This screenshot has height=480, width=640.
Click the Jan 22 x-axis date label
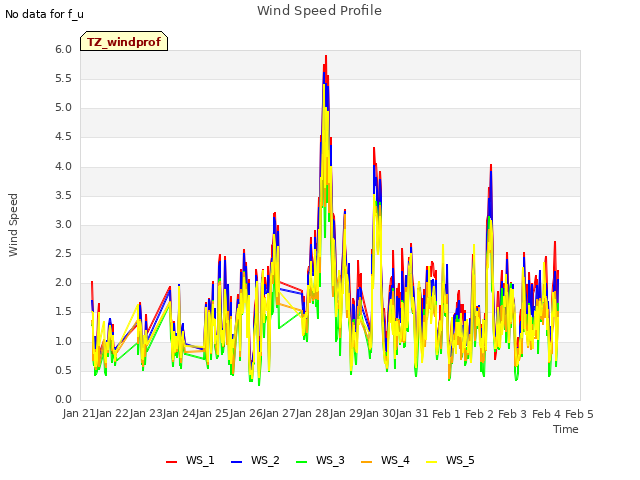pyautogui.click(x=113, y=413)
